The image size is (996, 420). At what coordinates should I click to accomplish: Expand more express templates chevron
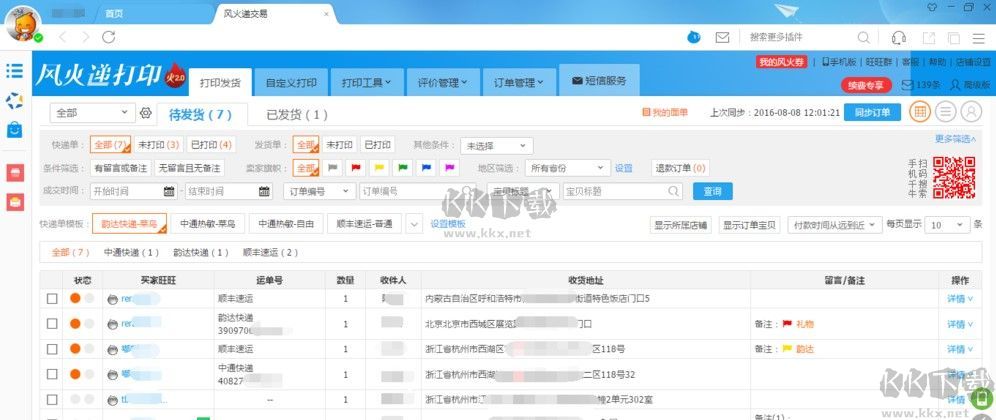point(414,224)
